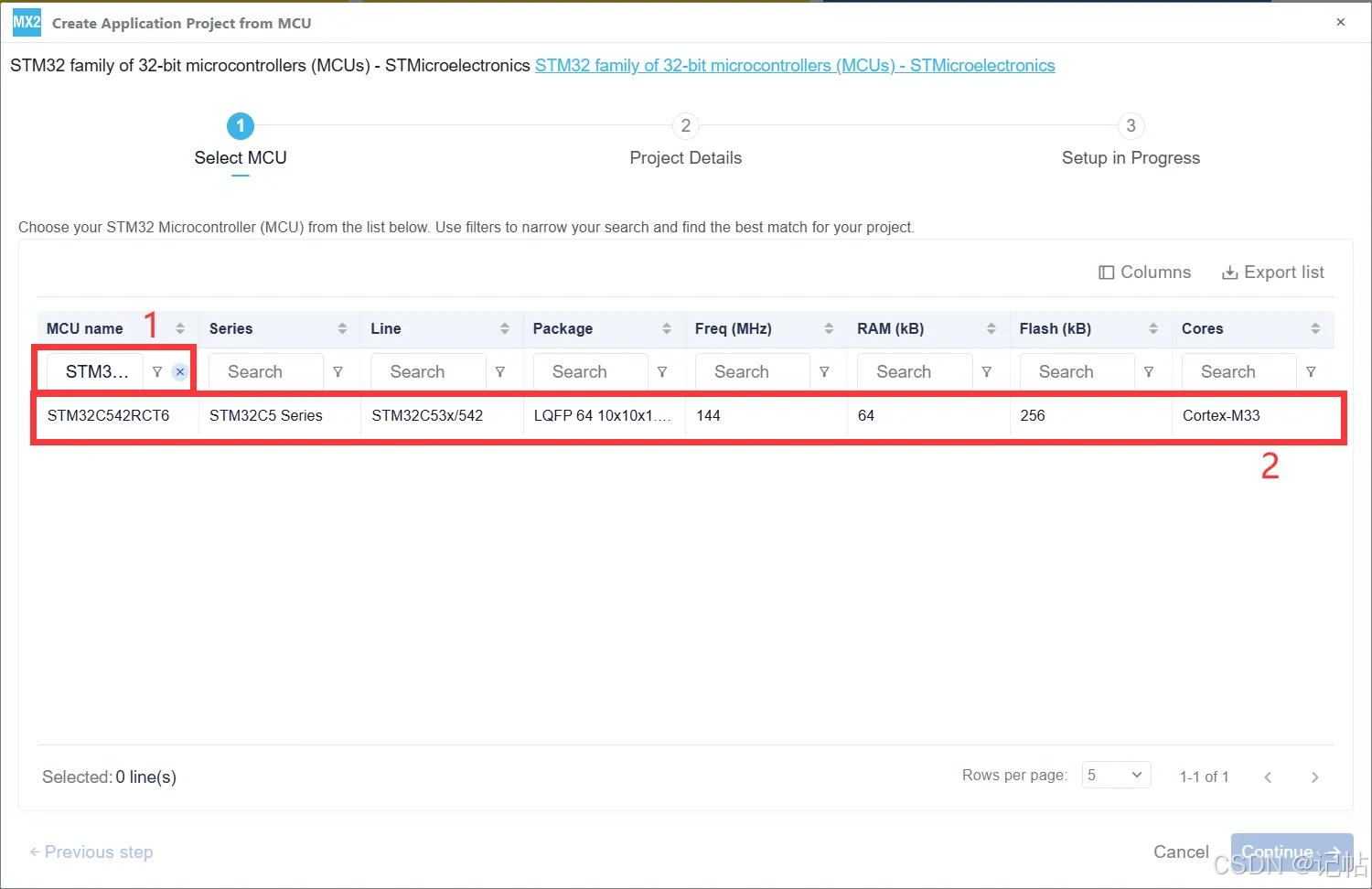The image size is (1372, 889).
Task: Focus the Cores search field
Action: pos(1239,372)
